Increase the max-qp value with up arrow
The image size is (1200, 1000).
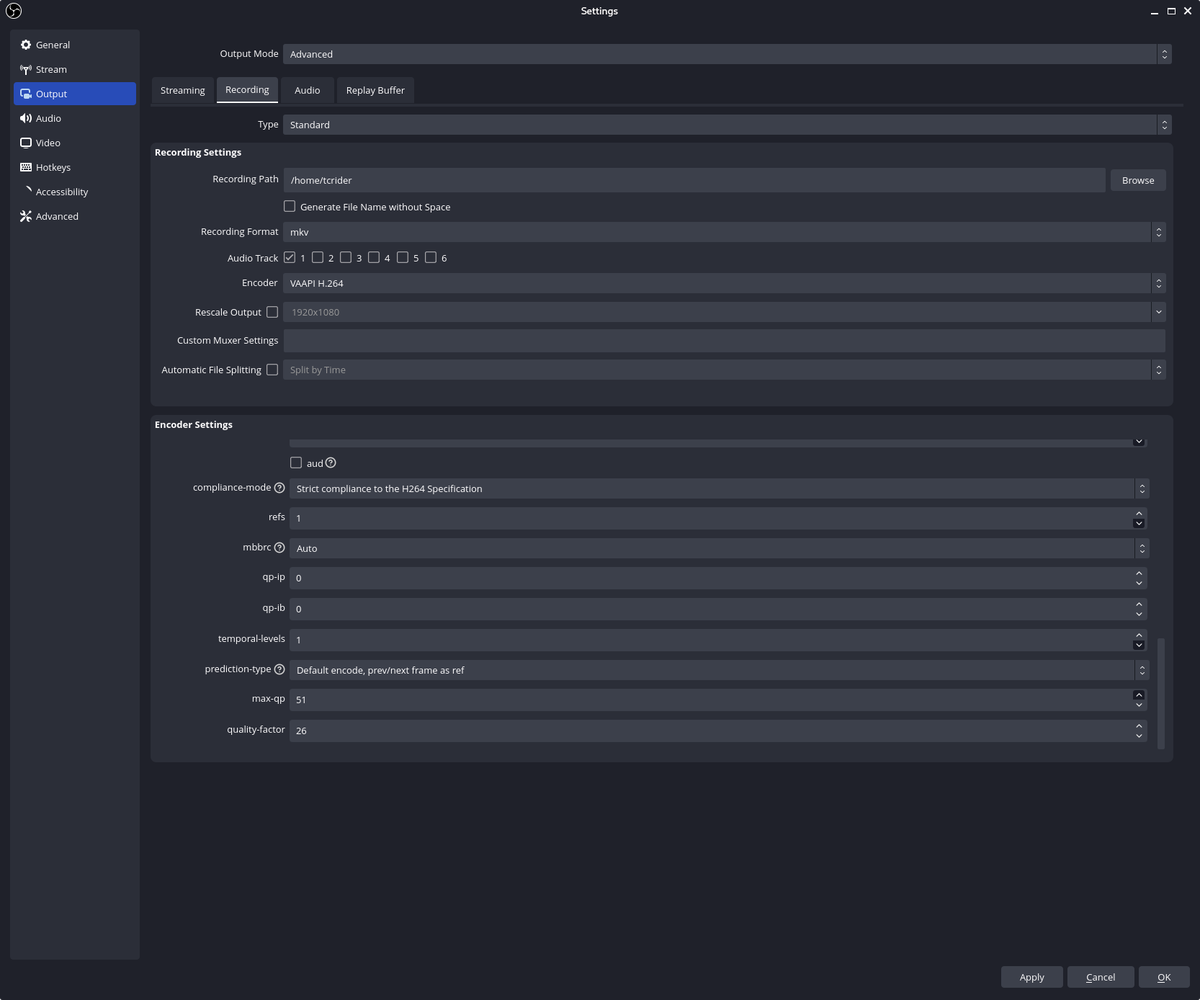[1139, 694]
